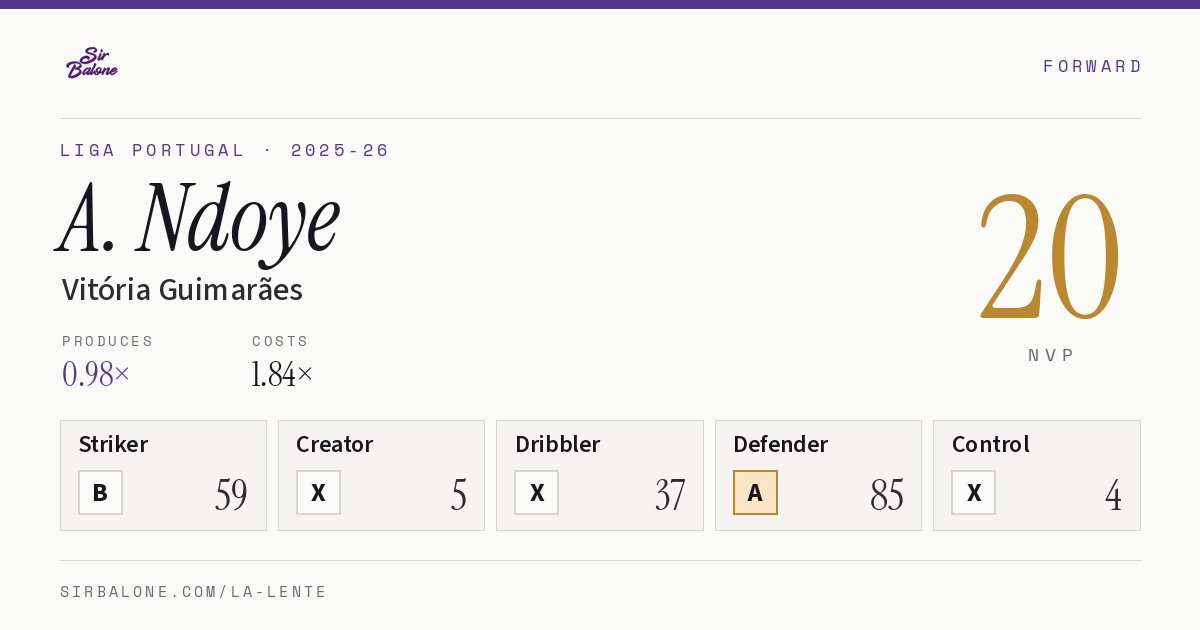The height and width of the screenshot is (630, 1200).
Task: Click the X grade badge under Creator
Action: [x=318, y=492]
